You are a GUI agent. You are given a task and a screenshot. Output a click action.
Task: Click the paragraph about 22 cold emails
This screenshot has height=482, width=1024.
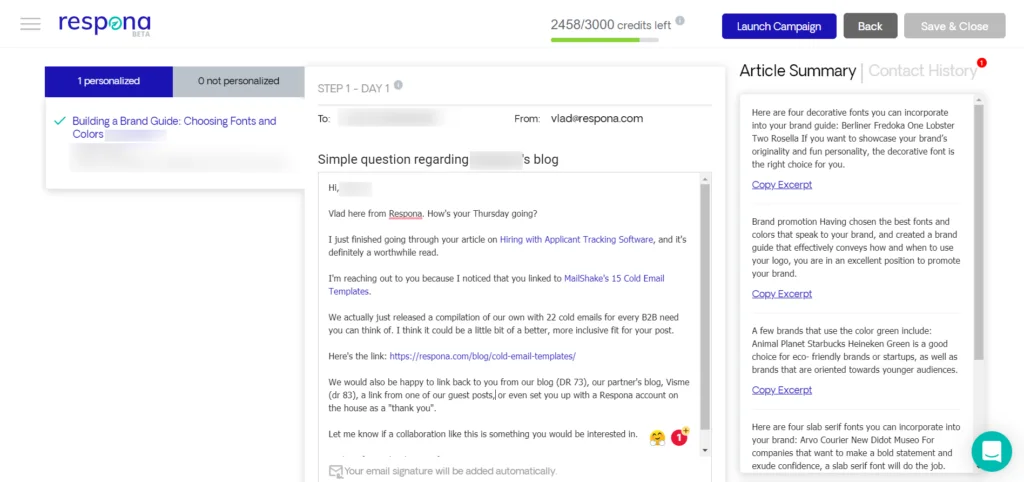[504, 324]
